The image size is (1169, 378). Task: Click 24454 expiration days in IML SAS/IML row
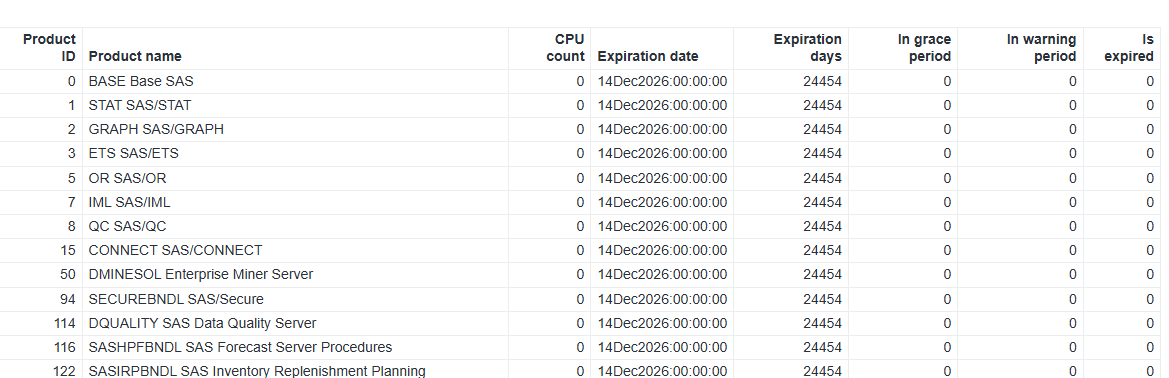791,202
